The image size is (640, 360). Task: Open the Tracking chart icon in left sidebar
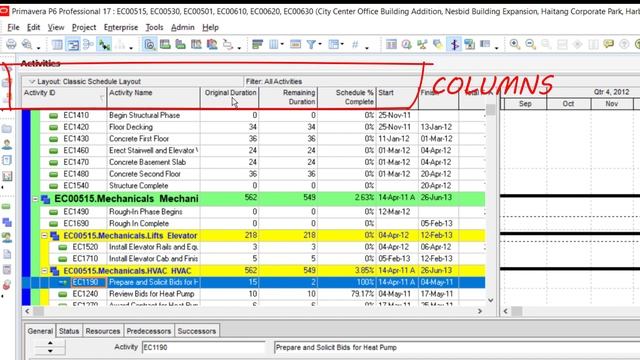click(x=7, y=176)
